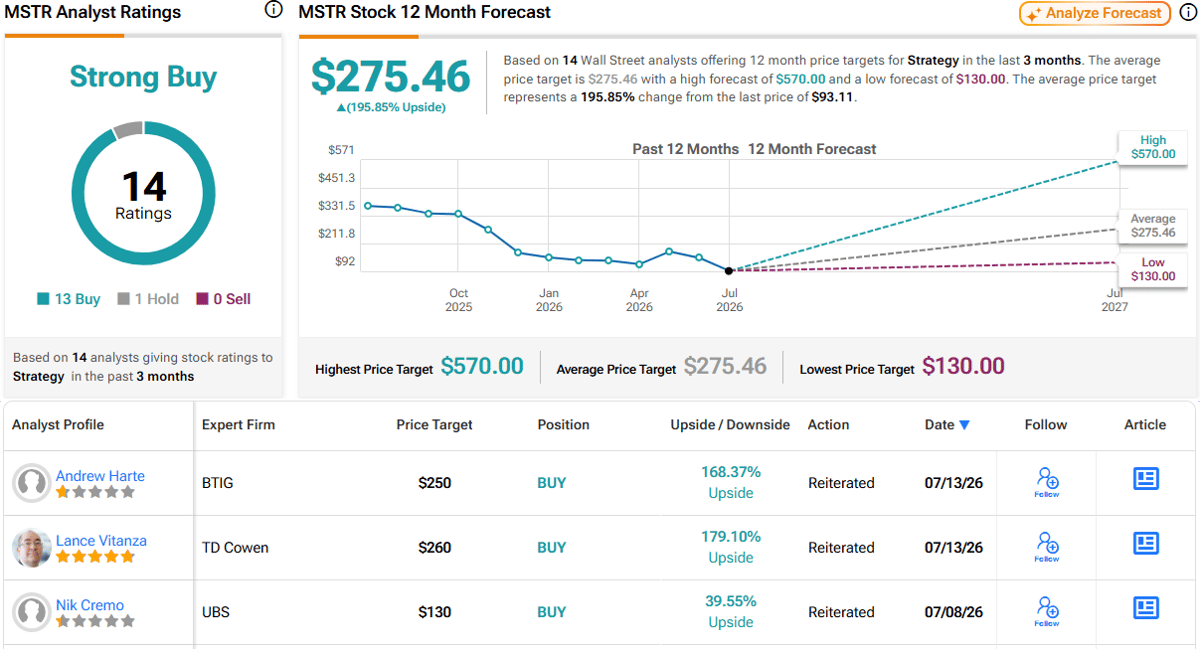Follow analyst Andrew Harte
The height and width of the screenshot is (654, 1200).
tap(1047, 482)
